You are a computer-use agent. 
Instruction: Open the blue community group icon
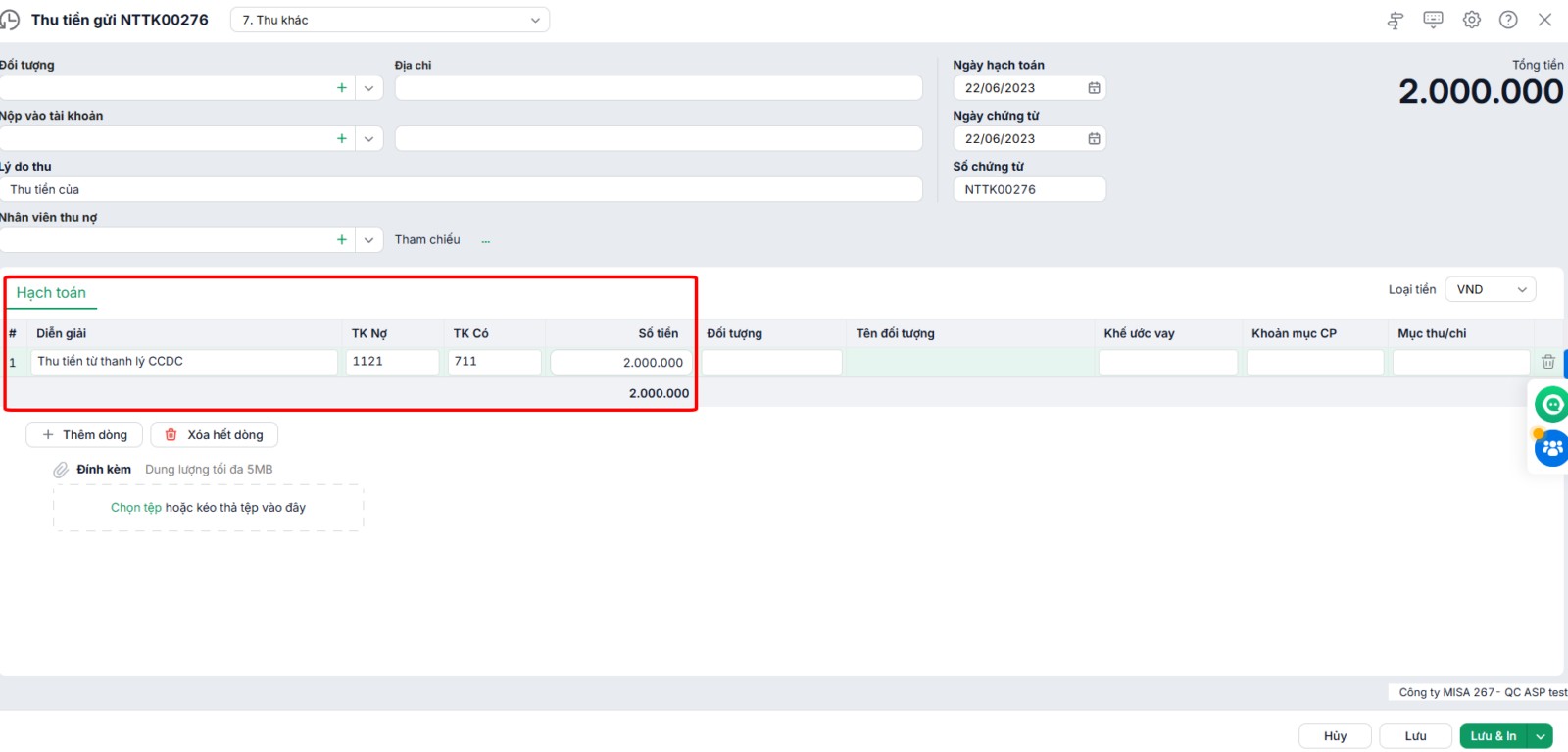[1552, 449]
